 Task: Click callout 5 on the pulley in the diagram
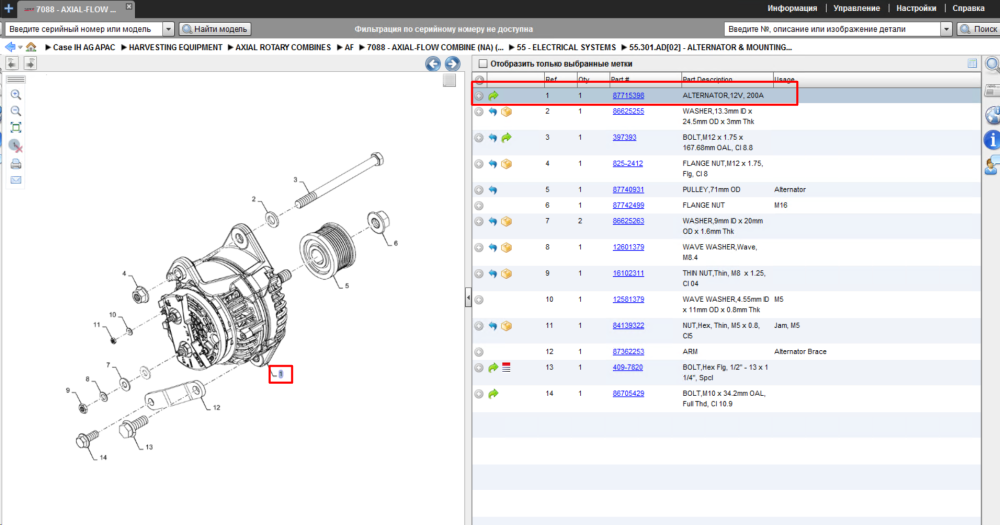pyautogui.click(x=347, y=286)
